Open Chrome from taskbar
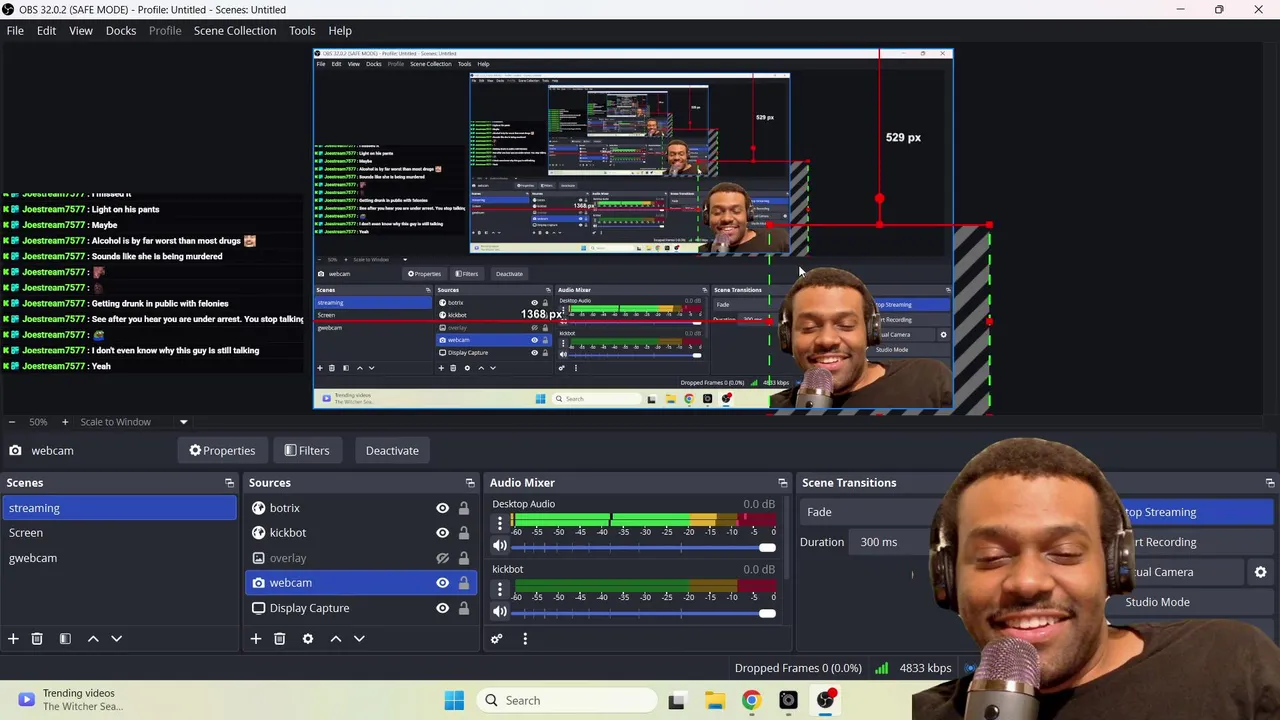1280x720 pixels. [751, 700]
